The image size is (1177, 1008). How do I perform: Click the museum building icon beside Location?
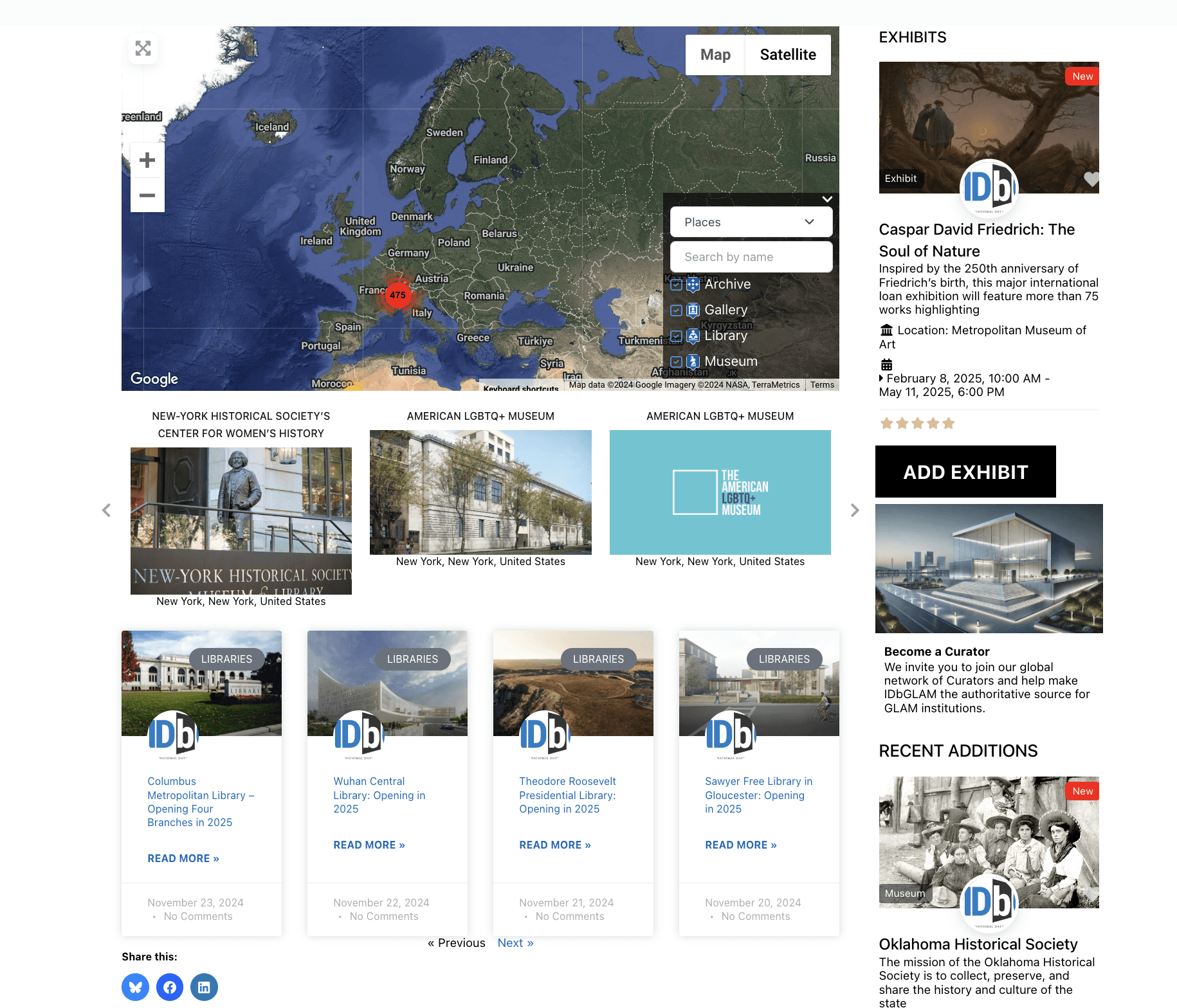pyautogui.click(x=886, y=330)
